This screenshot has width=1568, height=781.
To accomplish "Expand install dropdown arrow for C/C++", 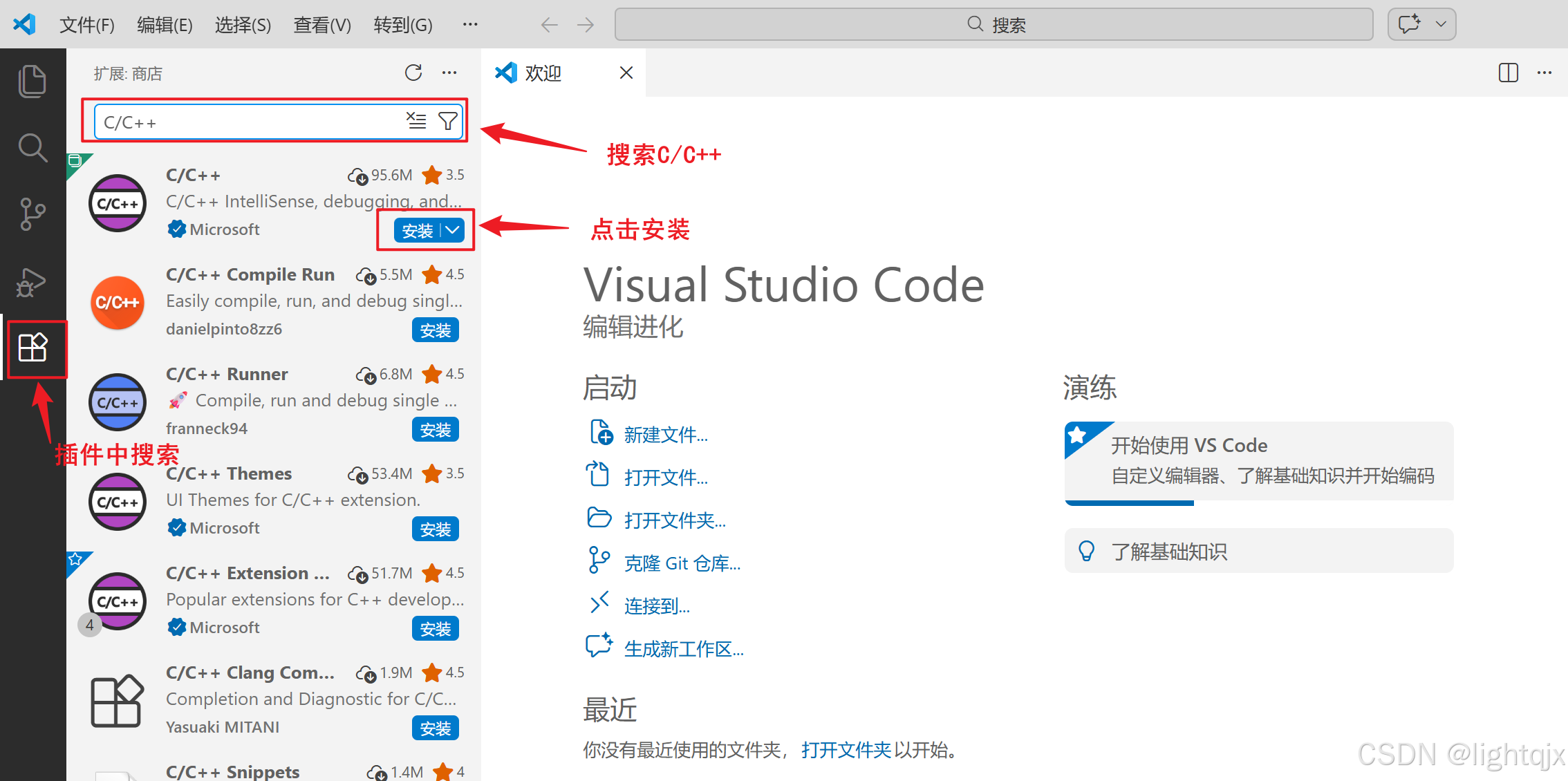I will pyautogui.click(x=453, y=230).
